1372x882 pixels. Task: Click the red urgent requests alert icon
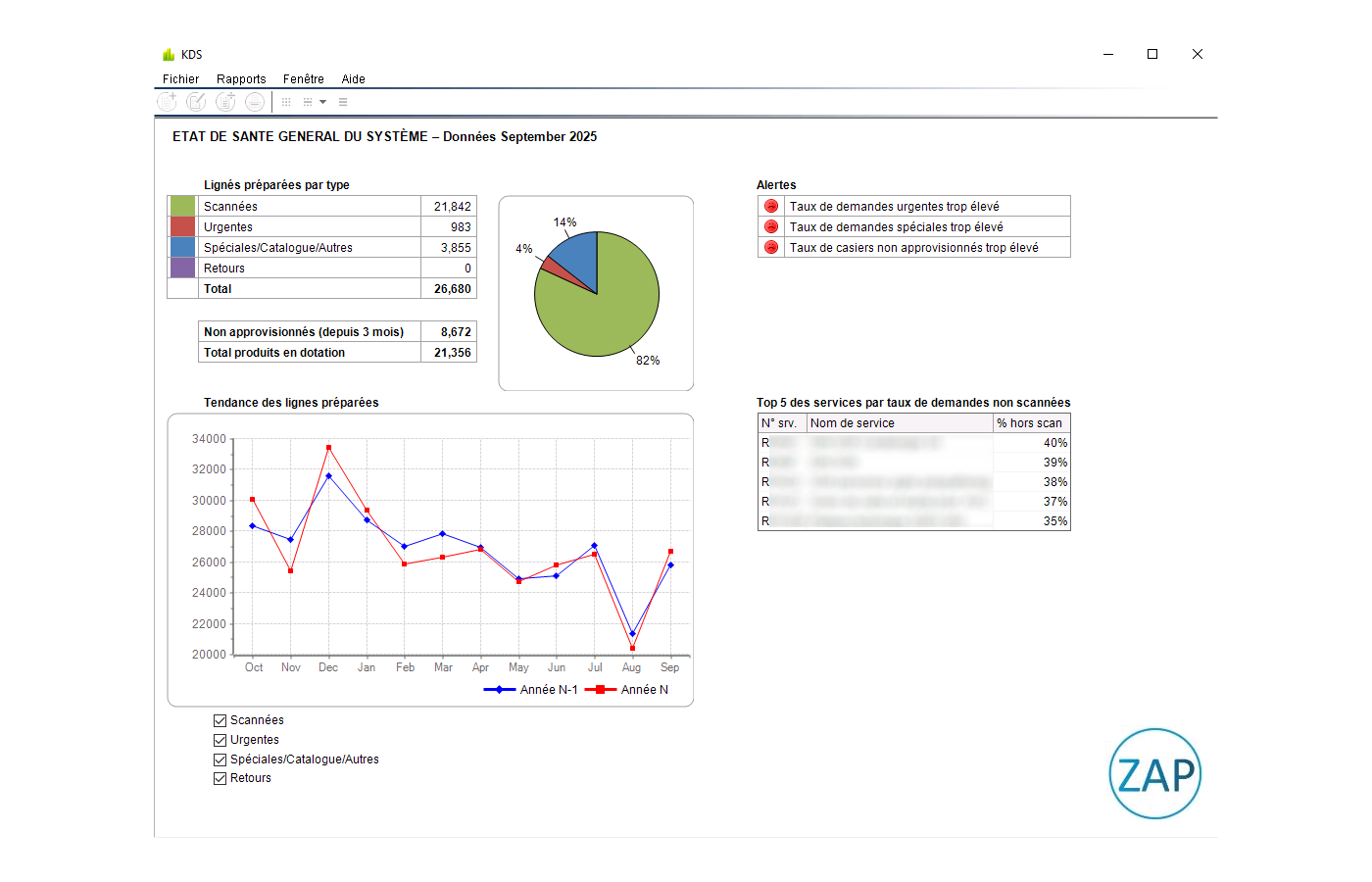[771, 207]
